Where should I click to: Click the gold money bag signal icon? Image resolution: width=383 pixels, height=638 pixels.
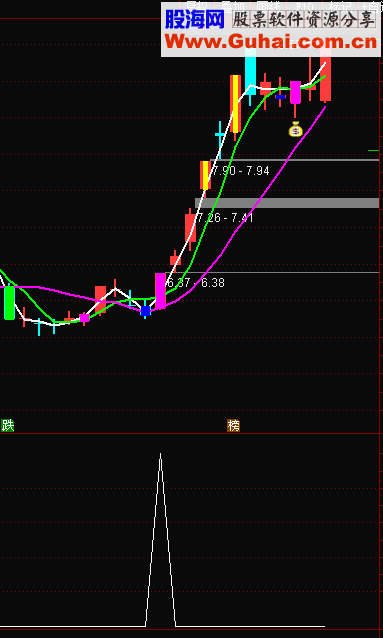[296, 129]
